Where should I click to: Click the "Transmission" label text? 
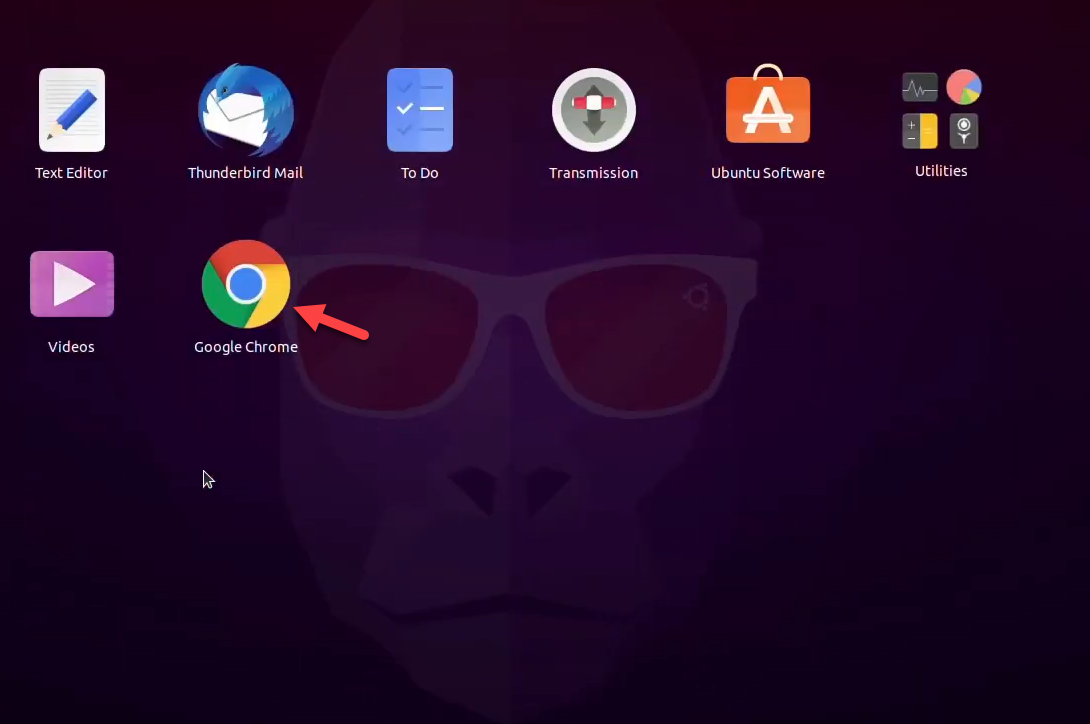pos(593,173)
